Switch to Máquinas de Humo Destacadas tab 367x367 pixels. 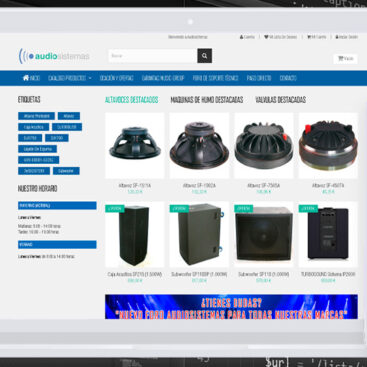click(x=207, y=100)
